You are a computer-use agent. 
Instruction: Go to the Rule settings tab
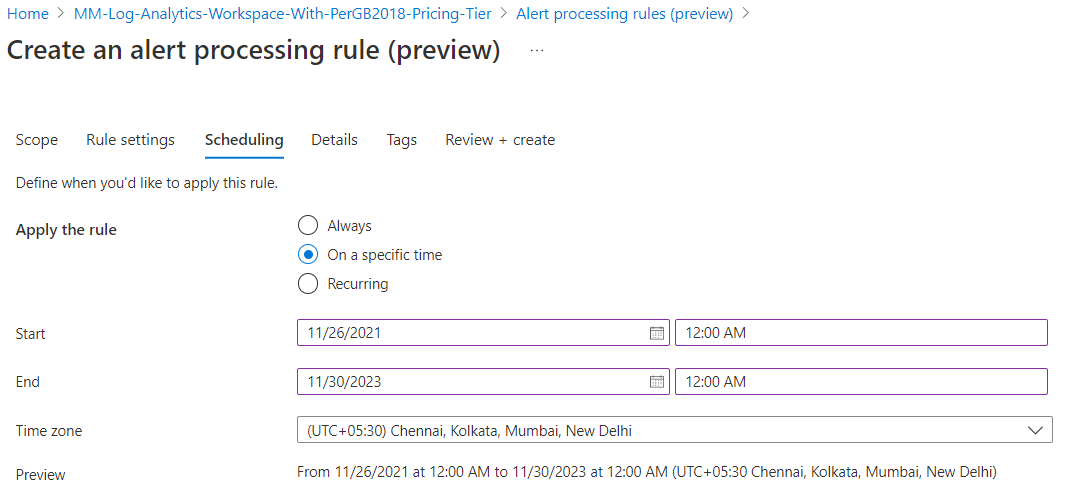tap(130, 140)
